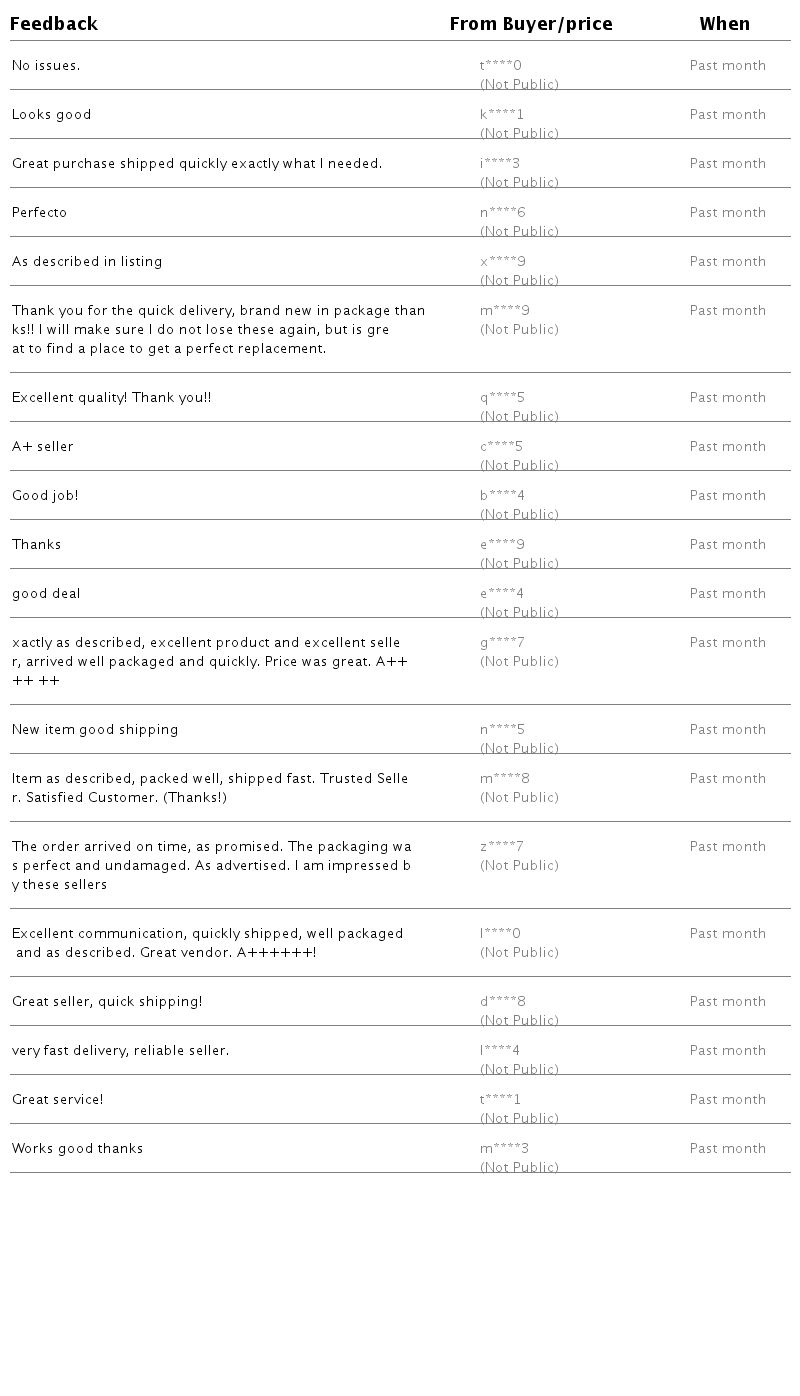This screenshot has height=1396, width=800.
Task: Click 'Excellent quality! Thank you!!' feedback text
Action: point(112,398)
